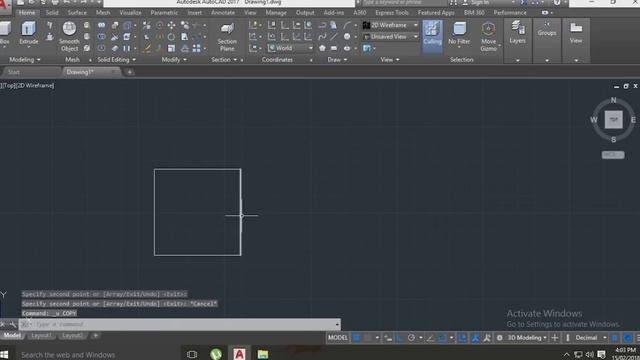Switch to the Solid ribbon tab
Screen dimensions: 640x360
click(x=52, y=13)
